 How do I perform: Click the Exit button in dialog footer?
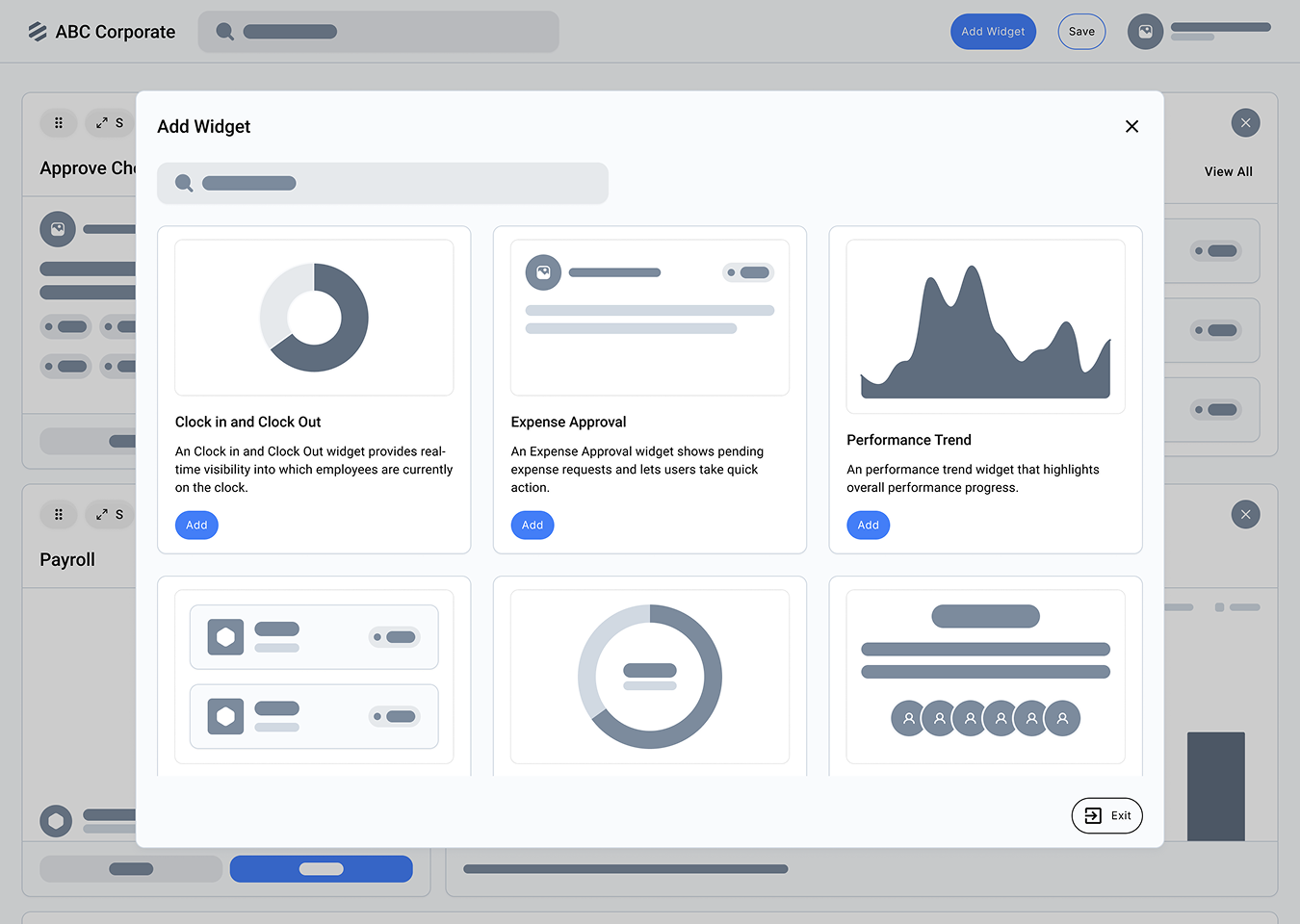pyautogui.click(x=1106, y=815)
